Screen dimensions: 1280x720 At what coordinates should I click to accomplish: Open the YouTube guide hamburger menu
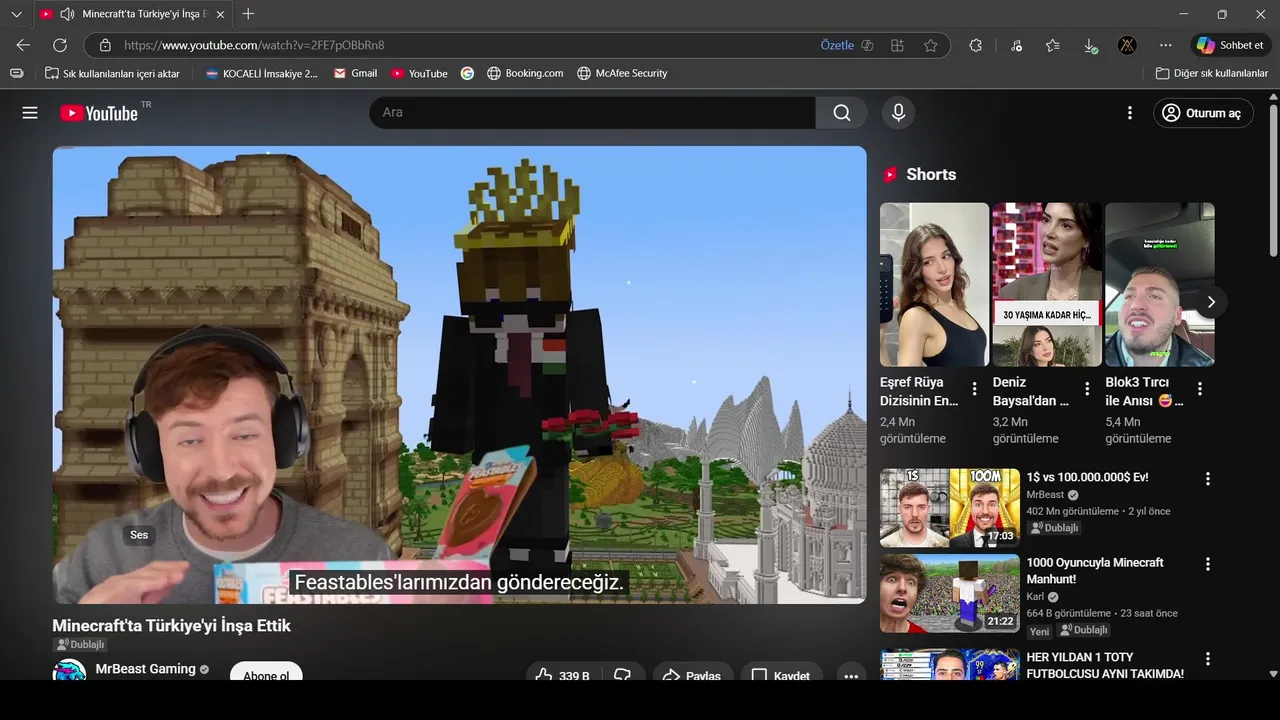pos(30,113)
